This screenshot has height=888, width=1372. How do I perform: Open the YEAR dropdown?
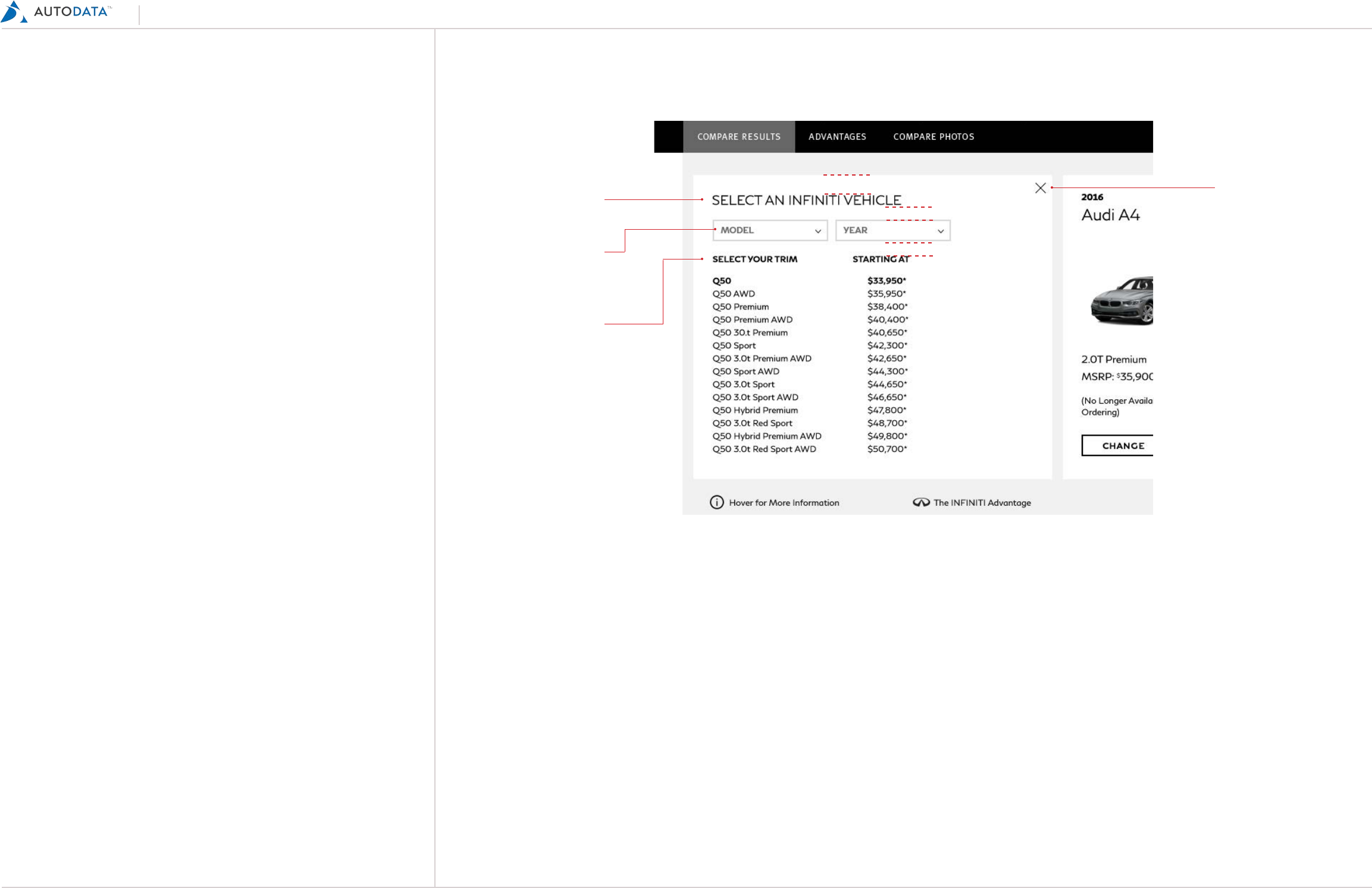[892, 230]
